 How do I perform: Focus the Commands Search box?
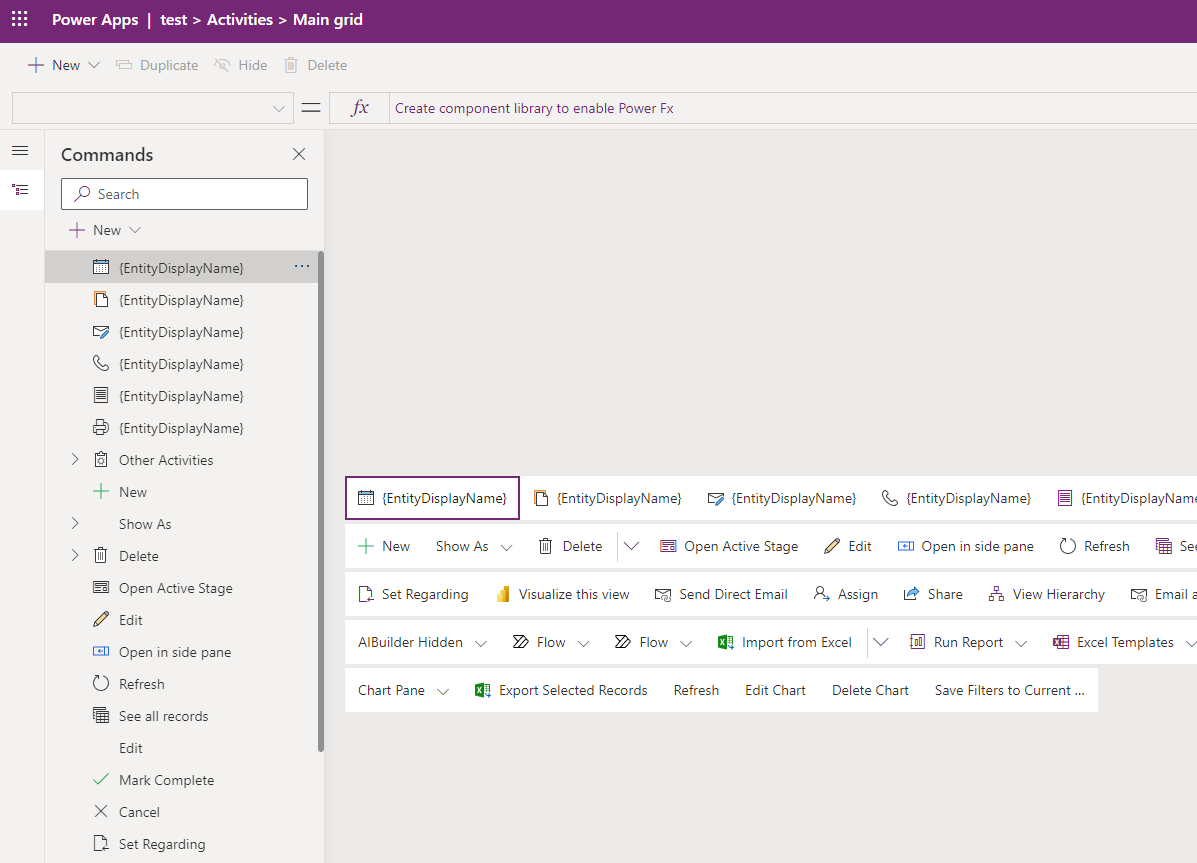pos(185,194)
